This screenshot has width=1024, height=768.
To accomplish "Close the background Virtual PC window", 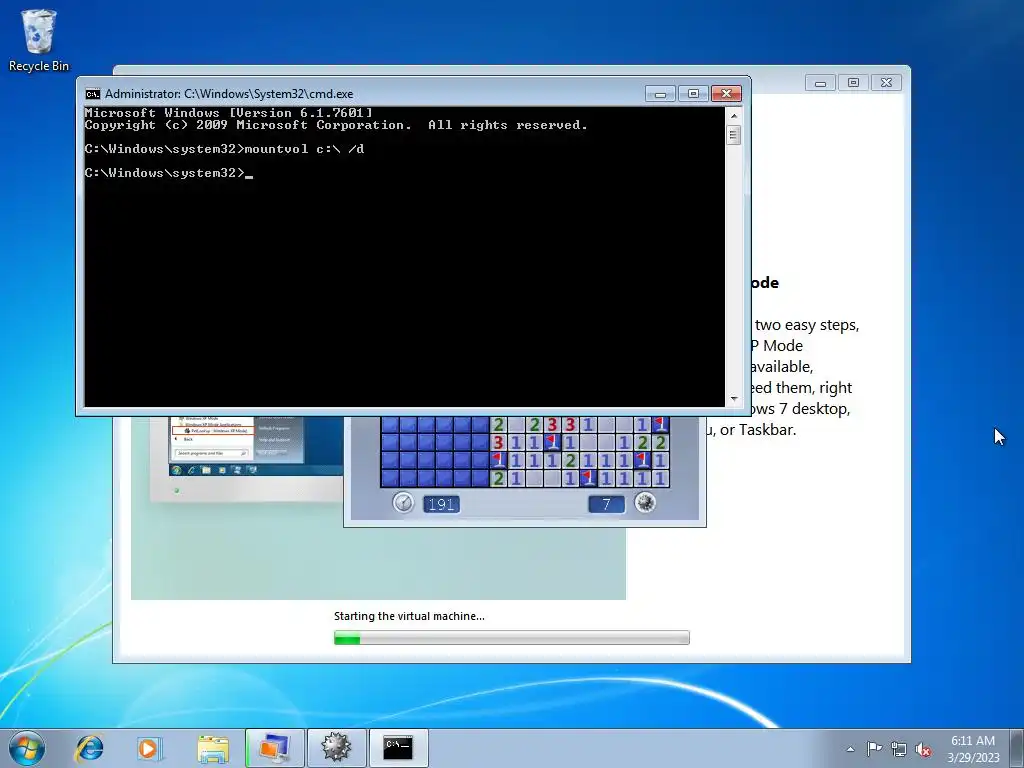I will (886, 83).
